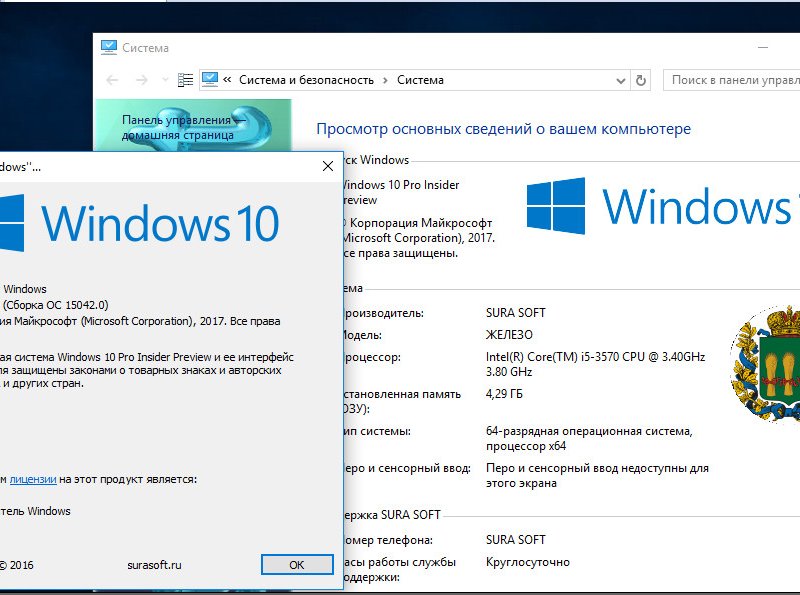This screenshot has height=595, width=800.
Task: Minimize the Система window
Action: 763,47
